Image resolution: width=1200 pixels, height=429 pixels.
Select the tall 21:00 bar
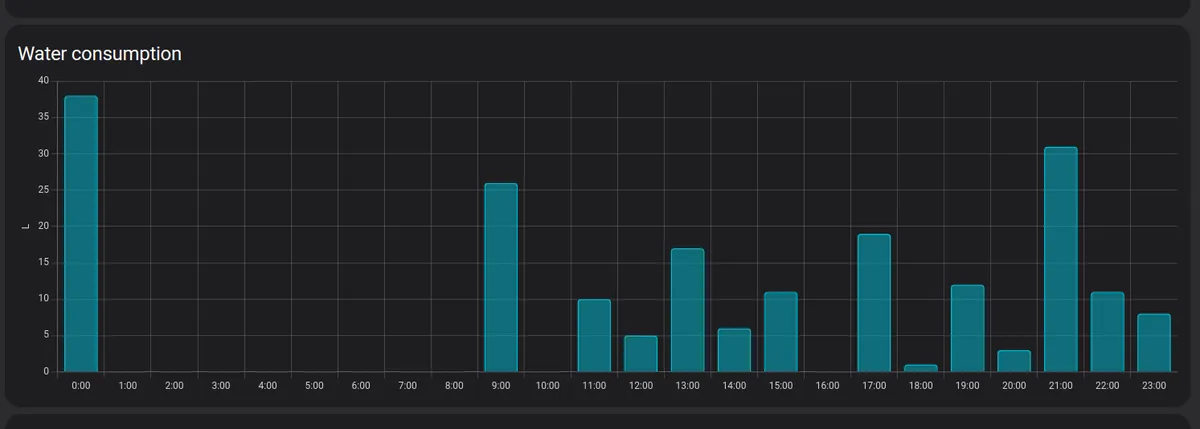tap(1061, 259)
